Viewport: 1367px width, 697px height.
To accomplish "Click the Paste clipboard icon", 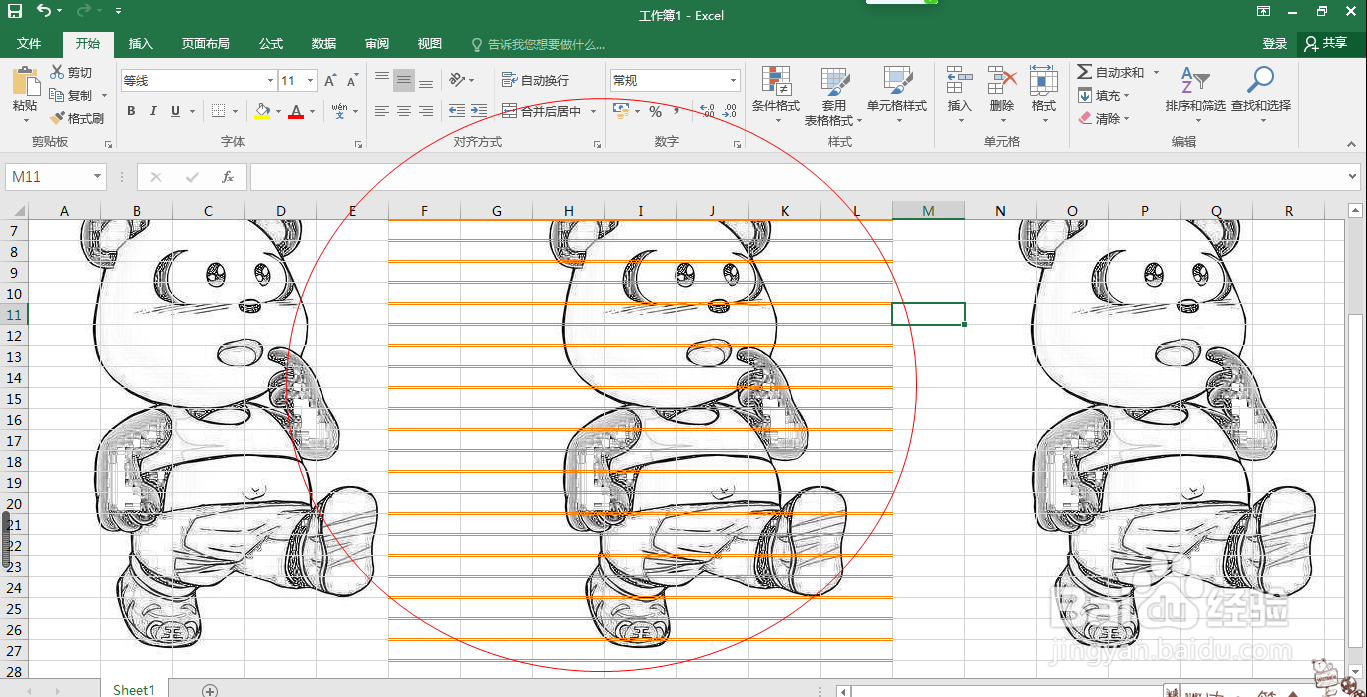I will coord(25,82).
